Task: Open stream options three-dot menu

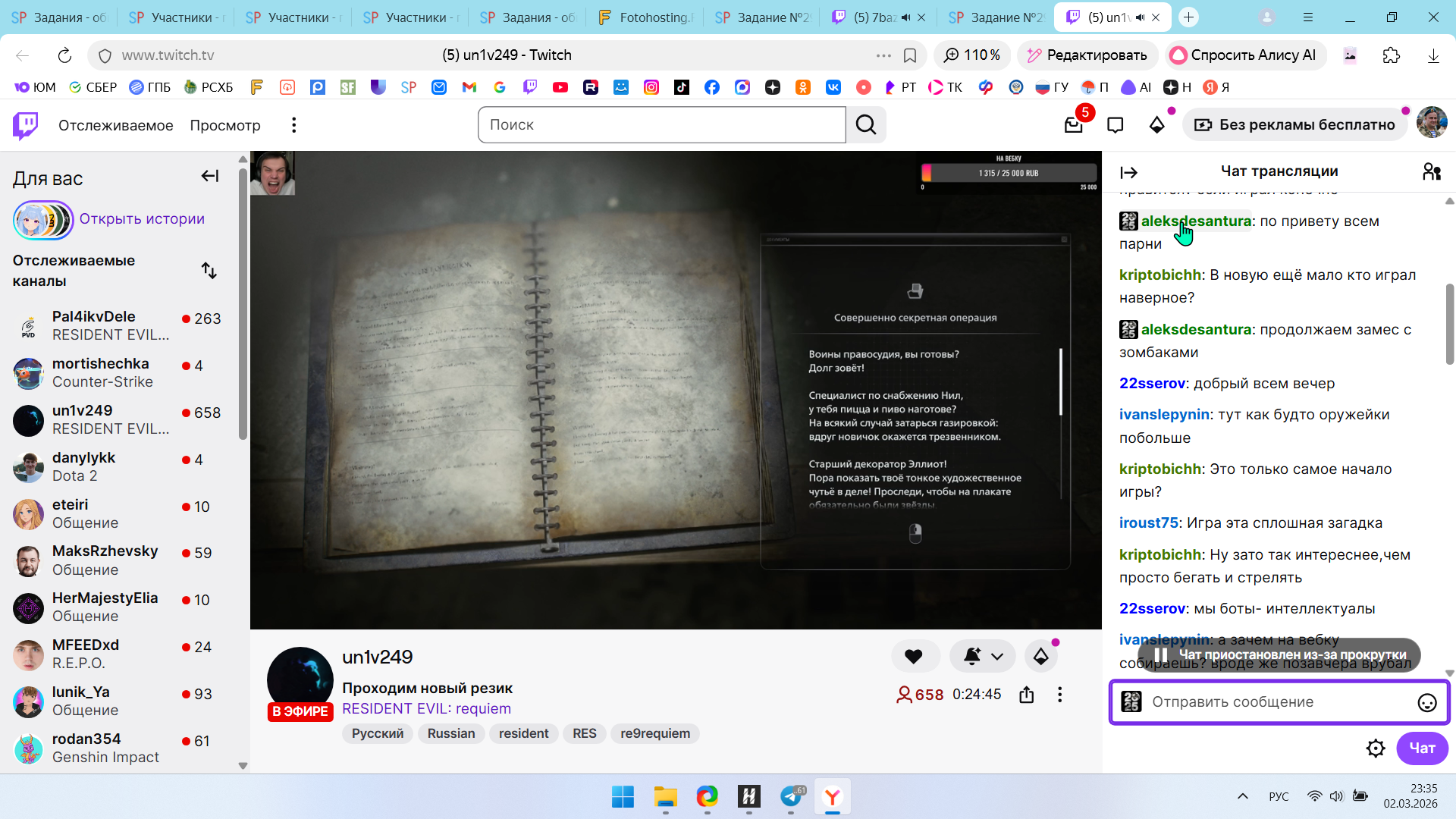Action: [1059, 695]
